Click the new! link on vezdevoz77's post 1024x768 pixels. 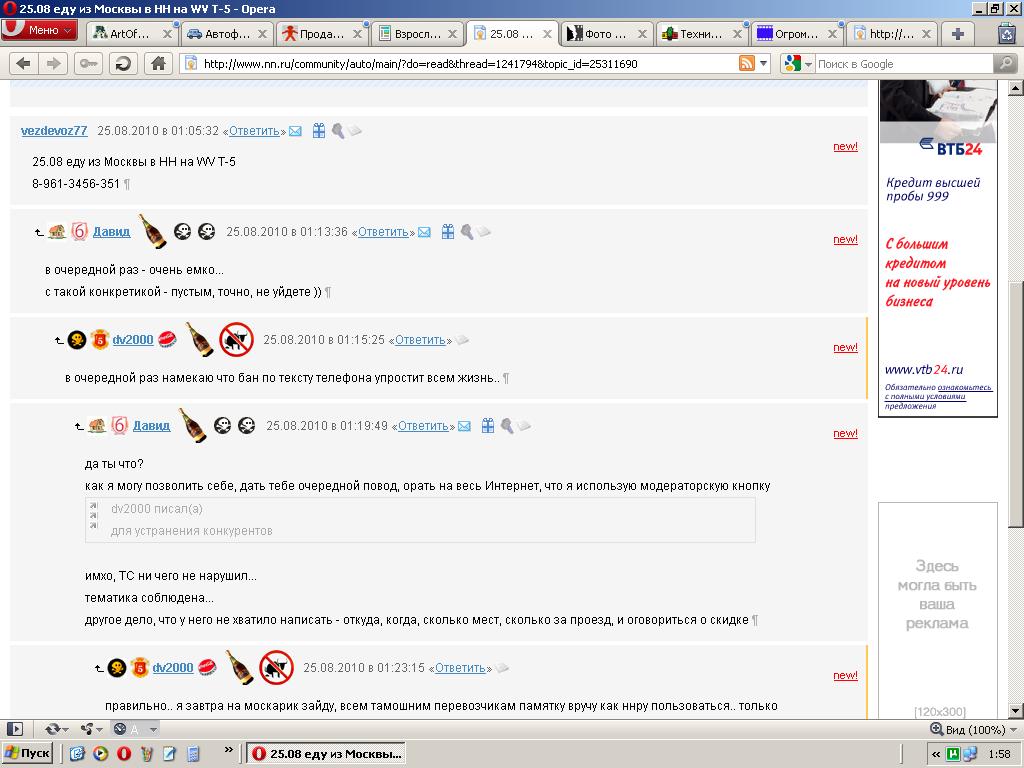[845, 146]
